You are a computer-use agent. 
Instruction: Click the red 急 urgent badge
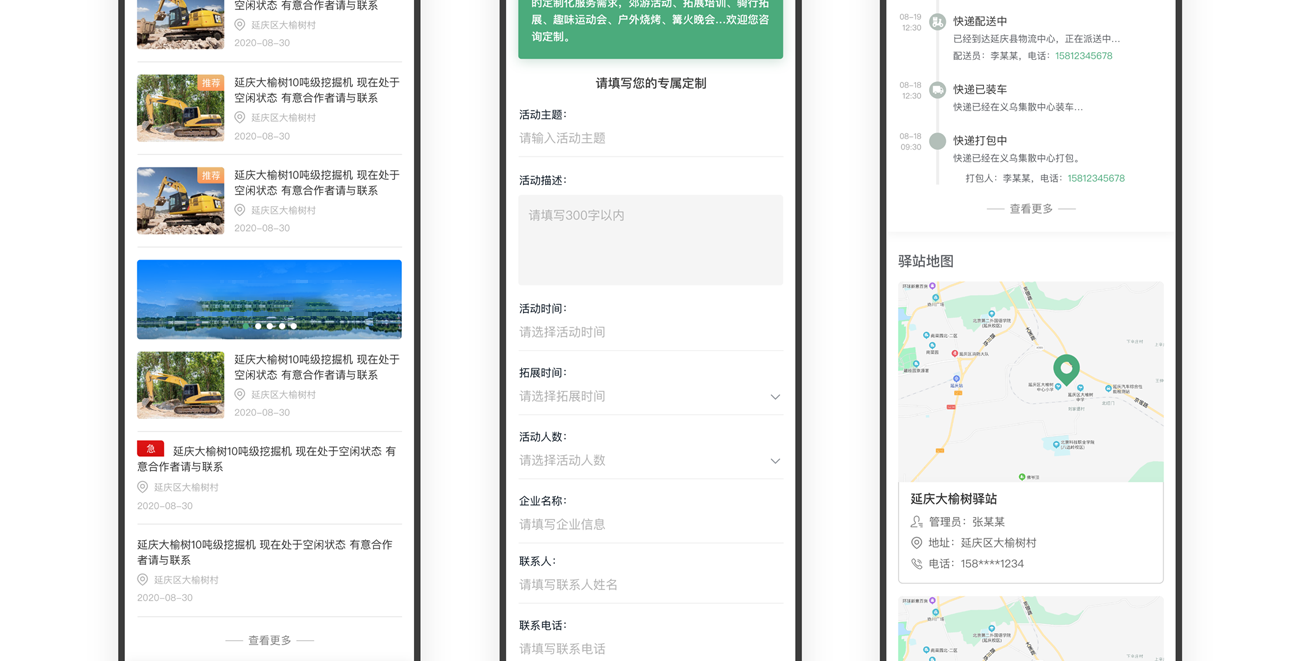click(150, 449)
